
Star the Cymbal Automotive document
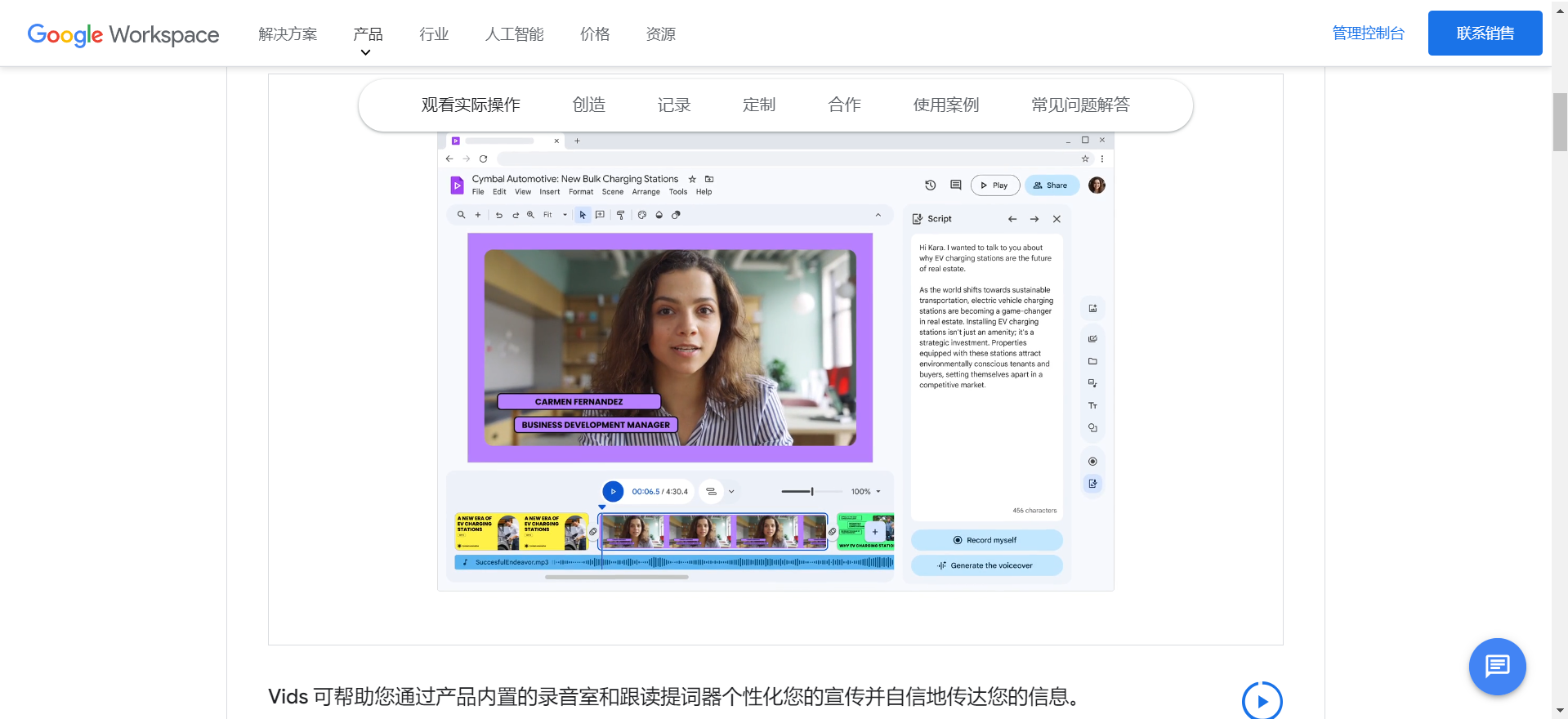[x=692, y=179]
